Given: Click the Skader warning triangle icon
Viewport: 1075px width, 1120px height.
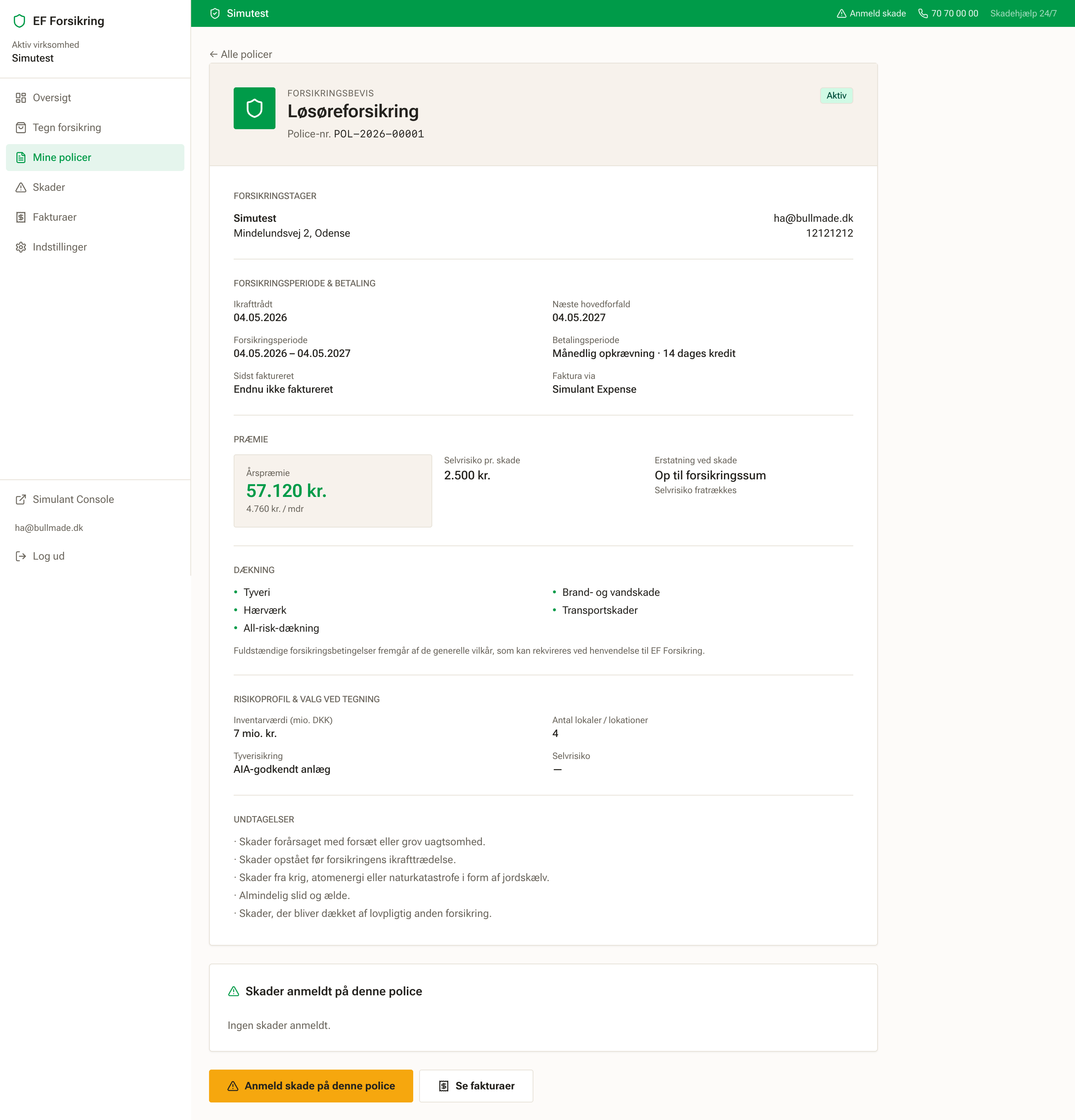Looking at the screenshot, I should [x=21, y=187].
